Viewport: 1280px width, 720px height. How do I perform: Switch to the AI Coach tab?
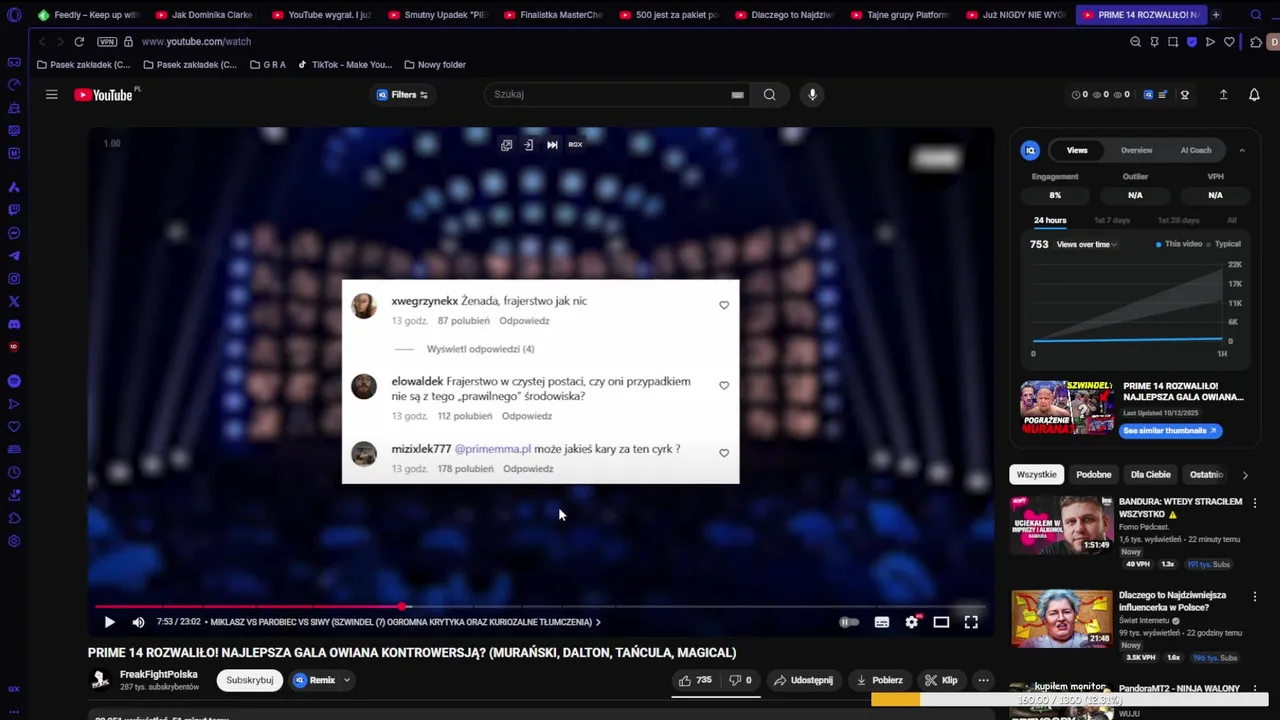coord(1196,150)
